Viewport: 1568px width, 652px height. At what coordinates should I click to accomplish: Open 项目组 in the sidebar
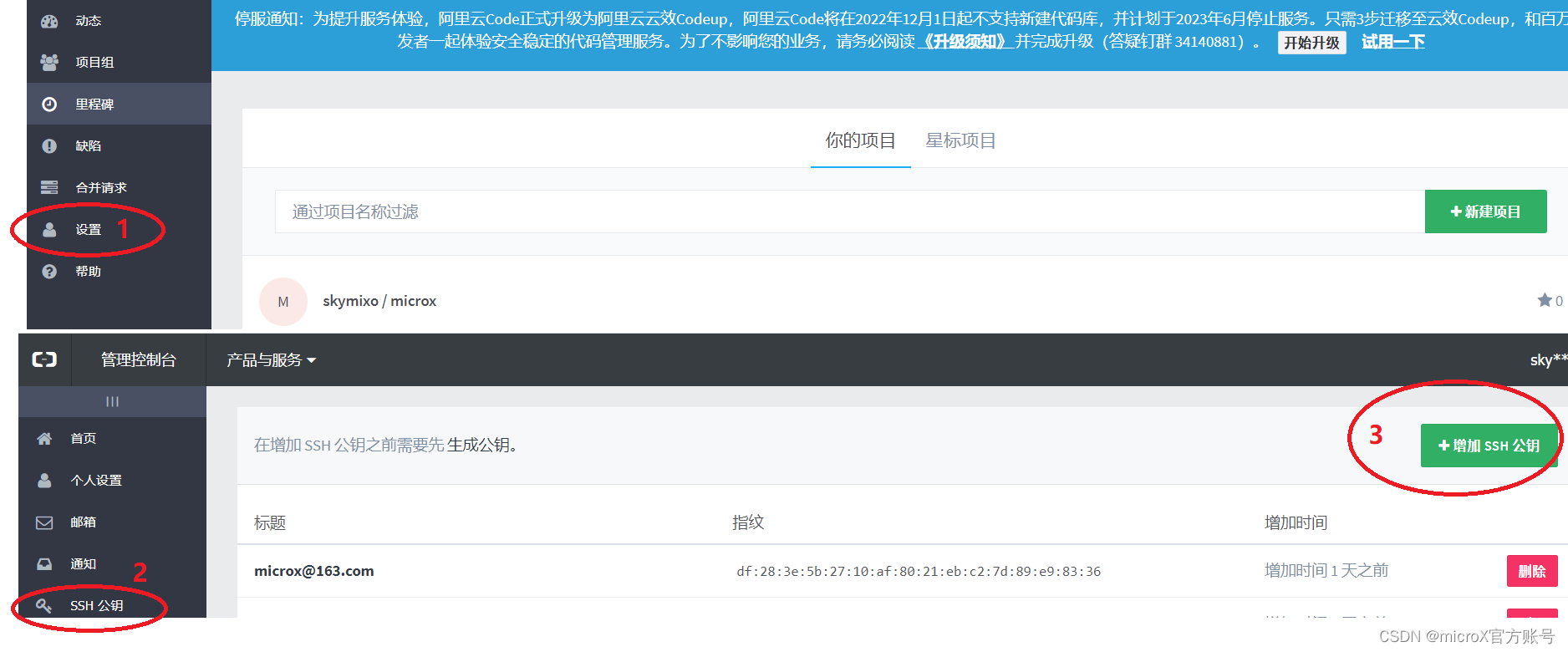click(x=94, y=62)
